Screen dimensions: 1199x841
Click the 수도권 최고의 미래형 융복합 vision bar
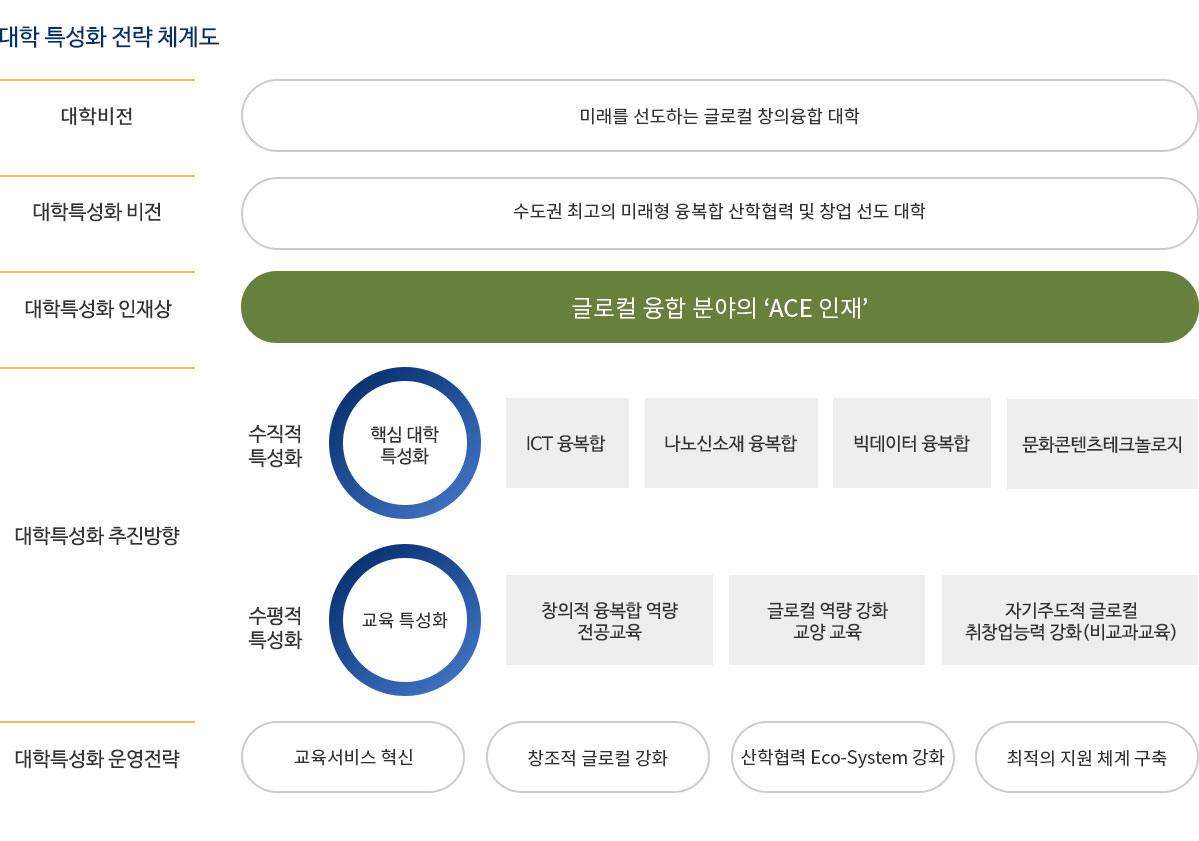[719, 212]
